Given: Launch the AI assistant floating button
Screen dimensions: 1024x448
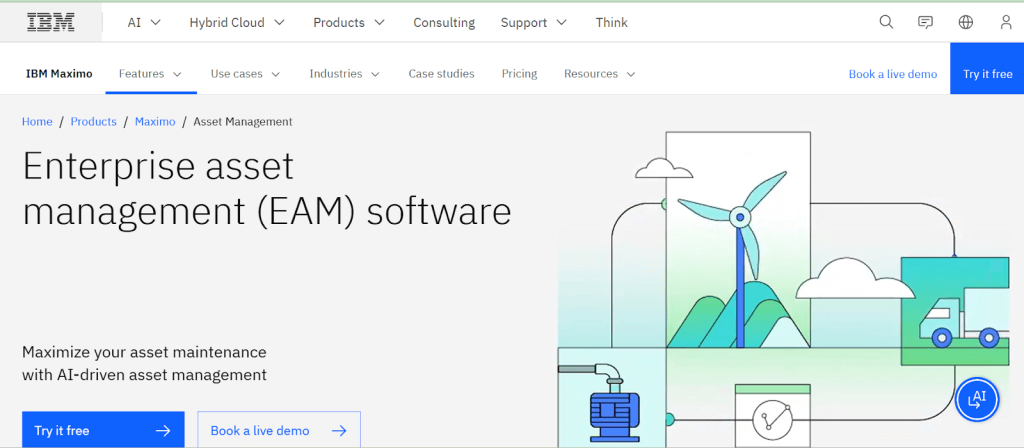Looking at the screenshot, I should pyautogui.click(x=977, y=399).
